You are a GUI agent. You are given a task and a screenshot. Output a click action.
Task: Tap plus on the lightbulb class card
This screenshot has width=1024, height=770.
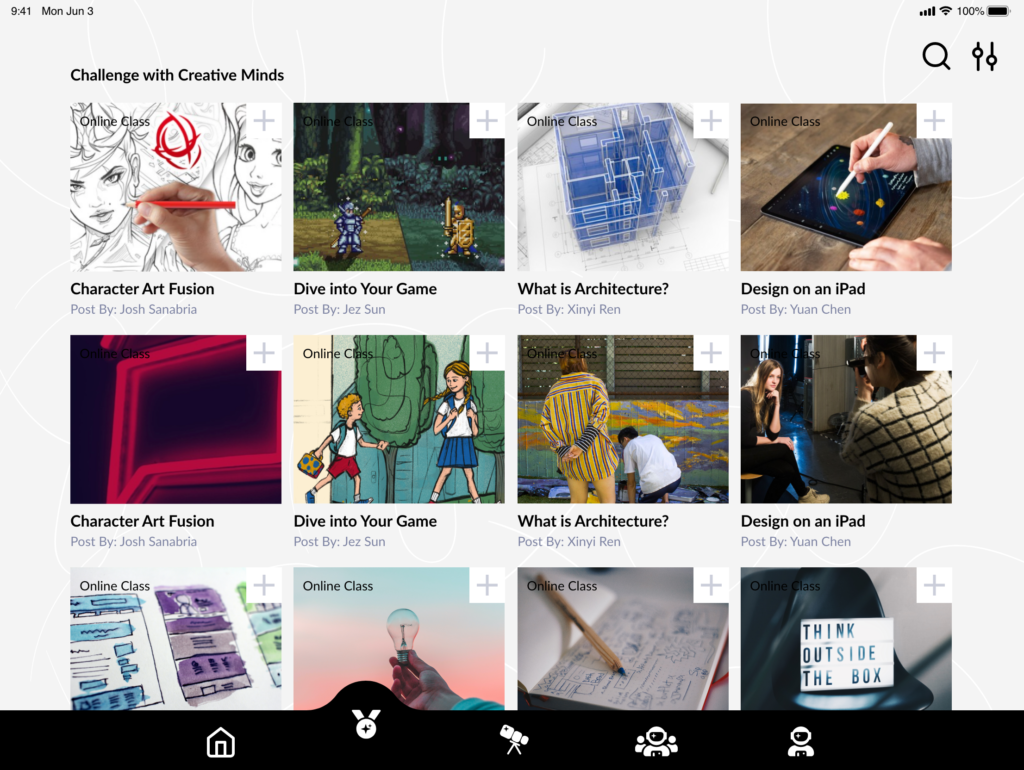point(487,585)
